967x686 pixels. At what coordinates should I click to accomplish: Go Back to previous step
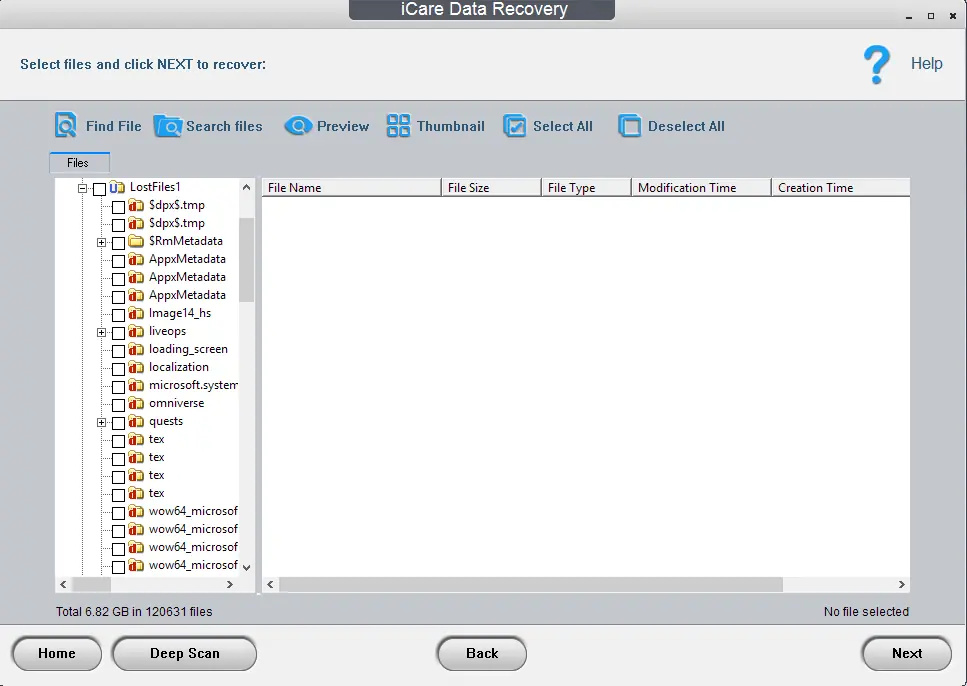point(482,653)
